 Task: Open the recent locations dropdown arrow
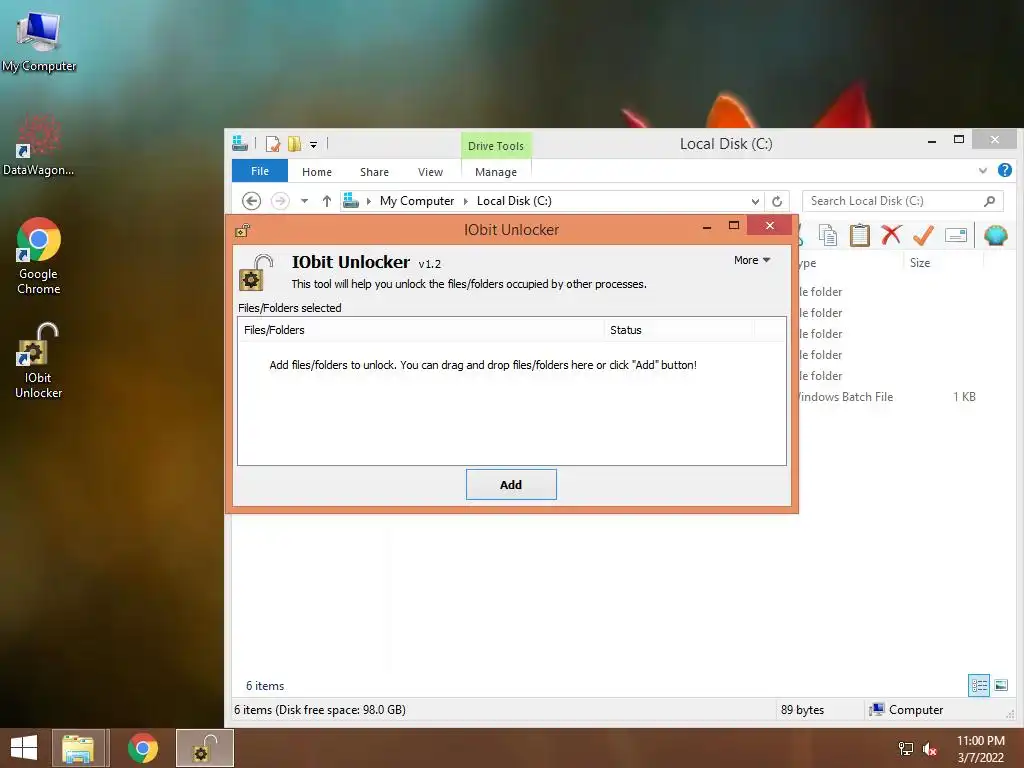(304, 201)
